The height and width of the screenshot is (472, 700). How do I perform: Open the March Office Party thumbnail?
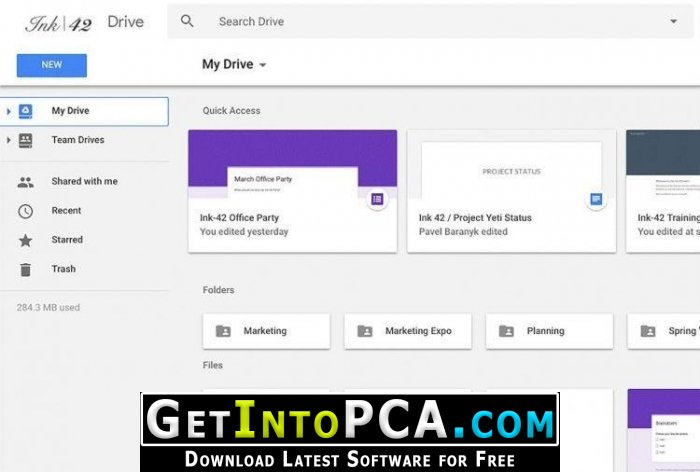(292, 164)
